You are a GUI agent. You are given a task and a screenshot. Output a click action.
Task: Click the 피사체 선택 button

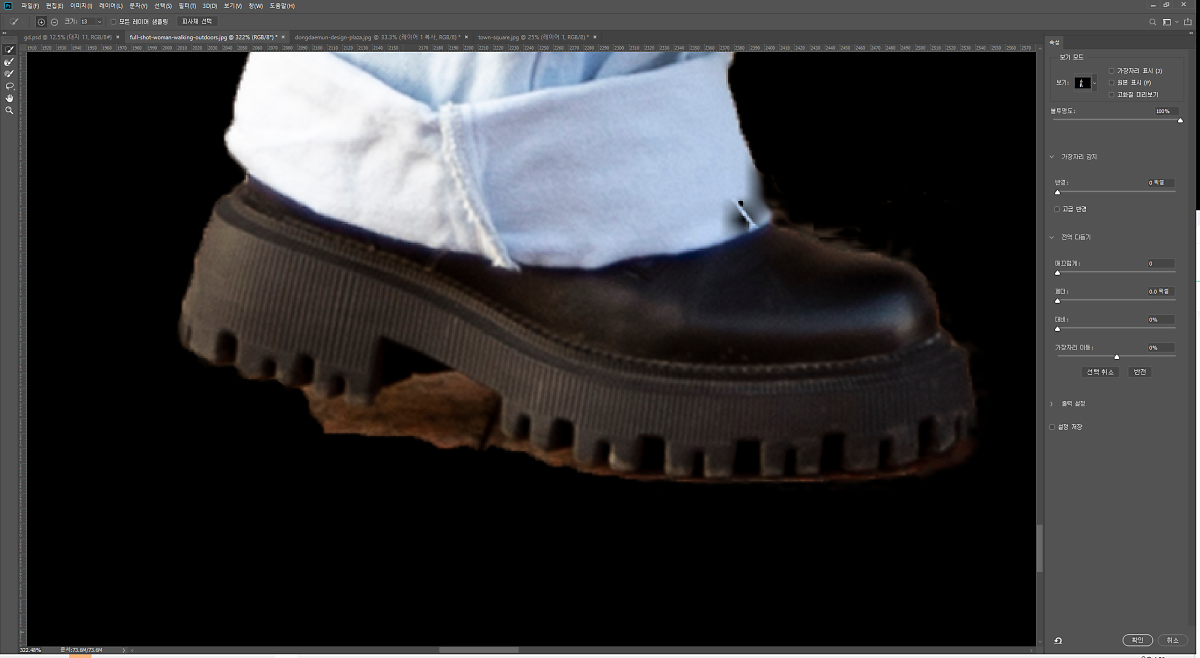197,21
